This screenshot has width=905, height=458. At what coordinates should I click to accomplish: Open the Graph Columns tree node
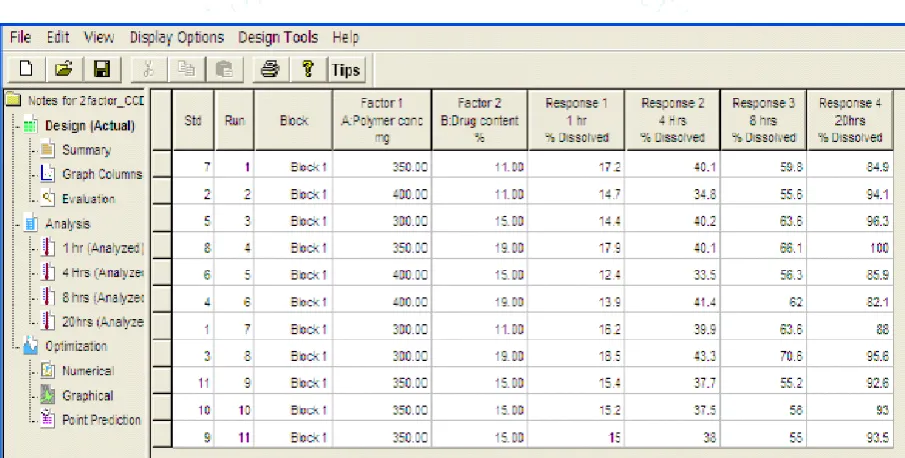[x=102, y=174]
